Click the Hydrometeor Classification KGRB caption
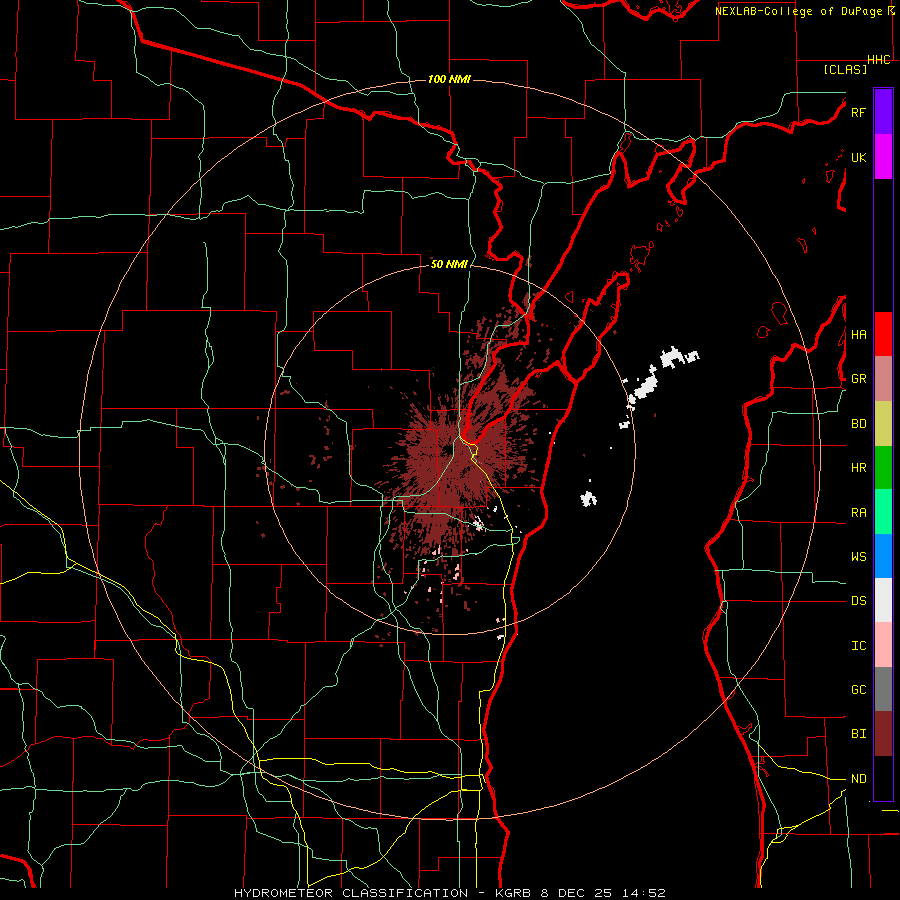The image size is (900, 900). [x=449, y=893]
